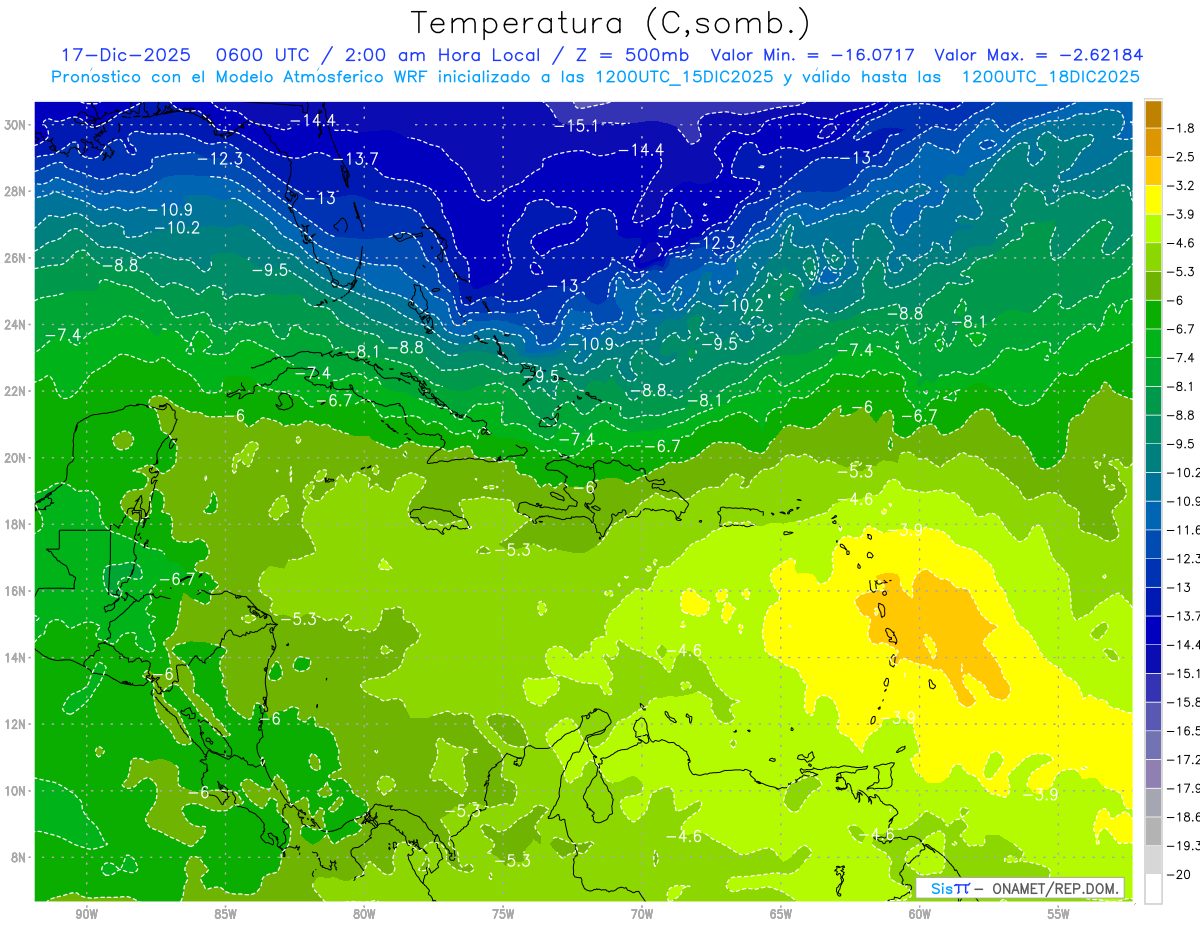Image resolution: width=1200 pixels, height=927 pixels.
Task: Click the "Valor Min. = -16.0717" readout
Action: 813,55
